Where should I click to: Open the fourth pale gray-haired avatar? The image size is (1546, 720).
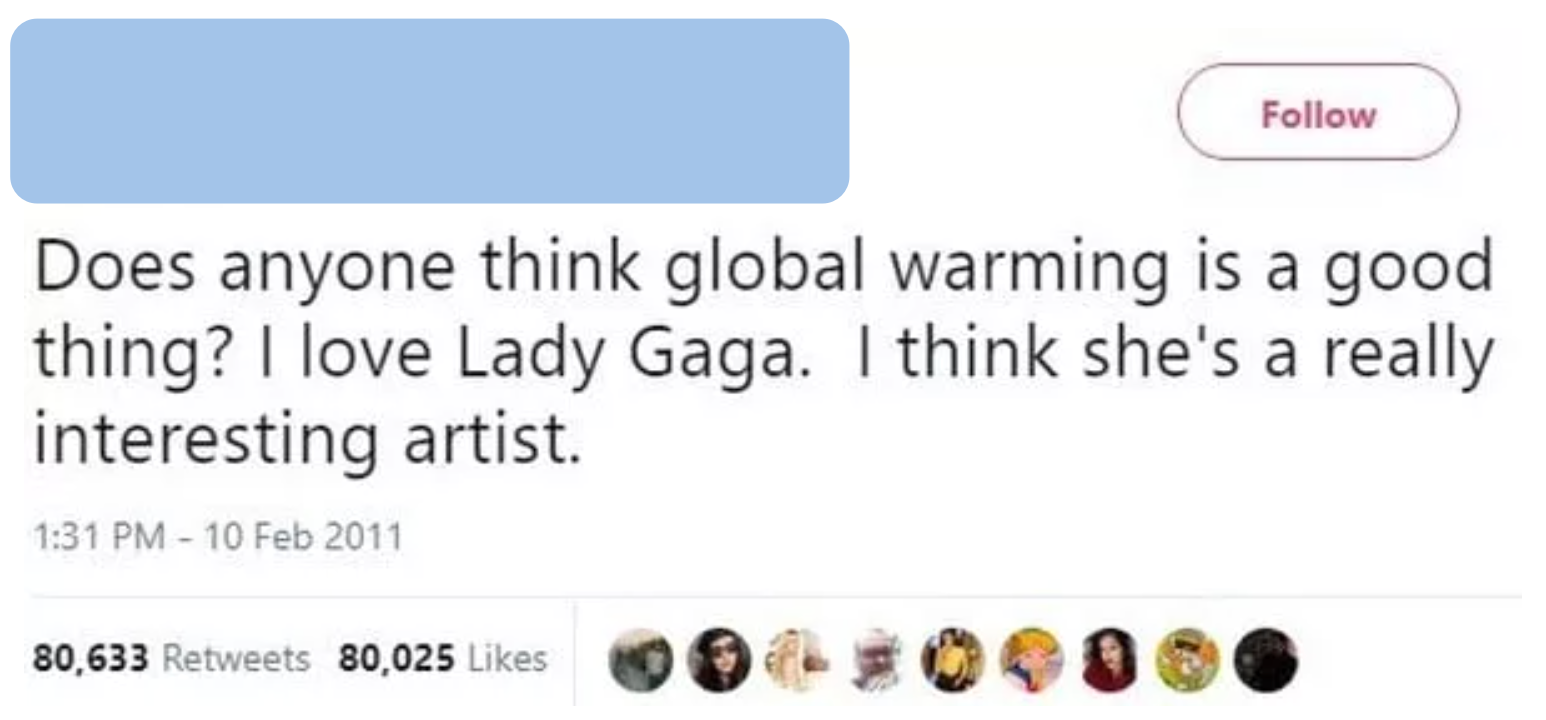(875, 660)
